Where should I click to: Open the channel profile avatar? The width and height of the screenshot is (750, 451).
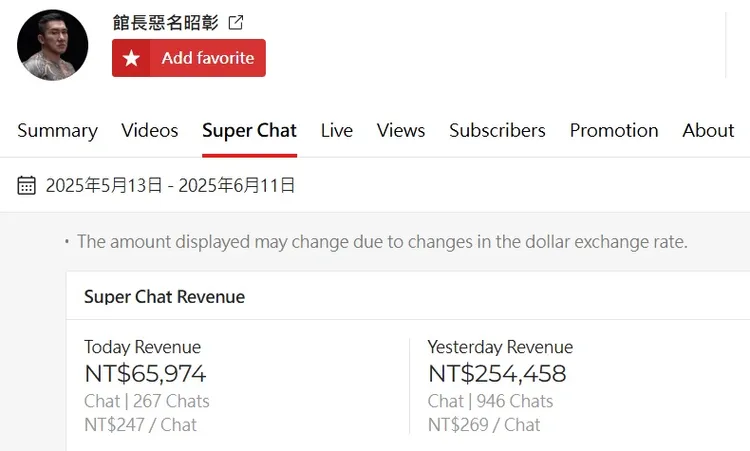pyautogui.click(x=53, y=45)
